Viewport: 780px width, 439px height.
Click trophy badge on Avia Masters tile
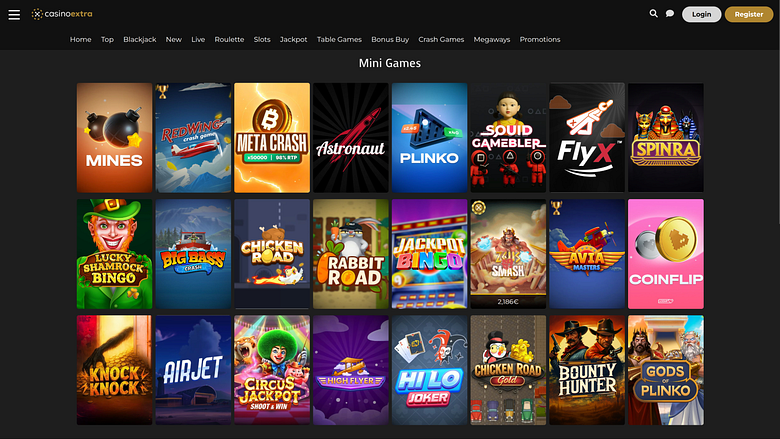click(x=556, y=208)
